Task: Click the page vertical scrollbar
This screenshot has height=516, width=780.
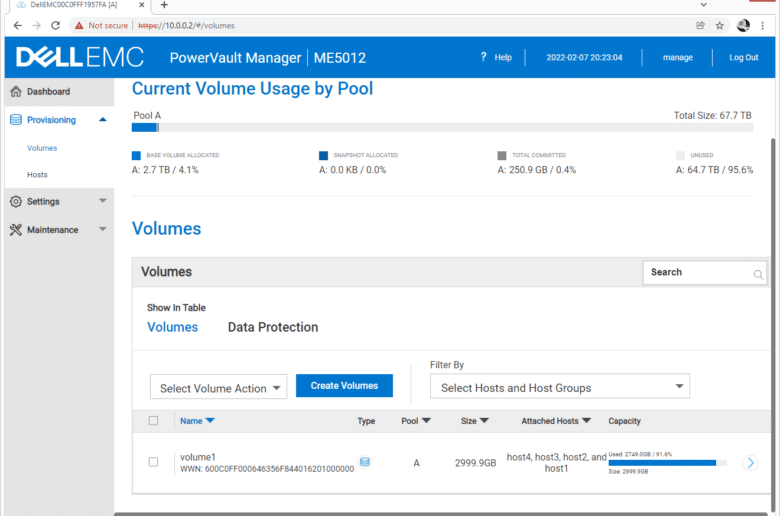Action: (x=774, y=323)
